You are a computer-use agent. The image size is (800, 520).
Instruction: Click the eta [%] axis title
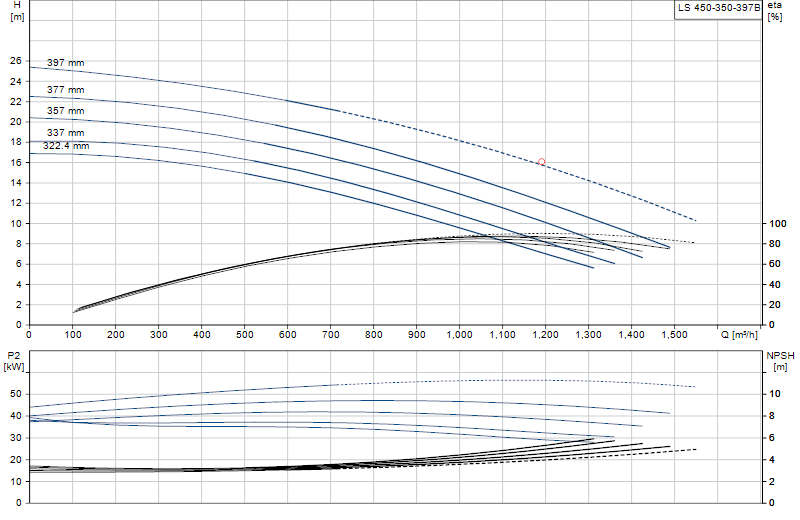(774, 11)
